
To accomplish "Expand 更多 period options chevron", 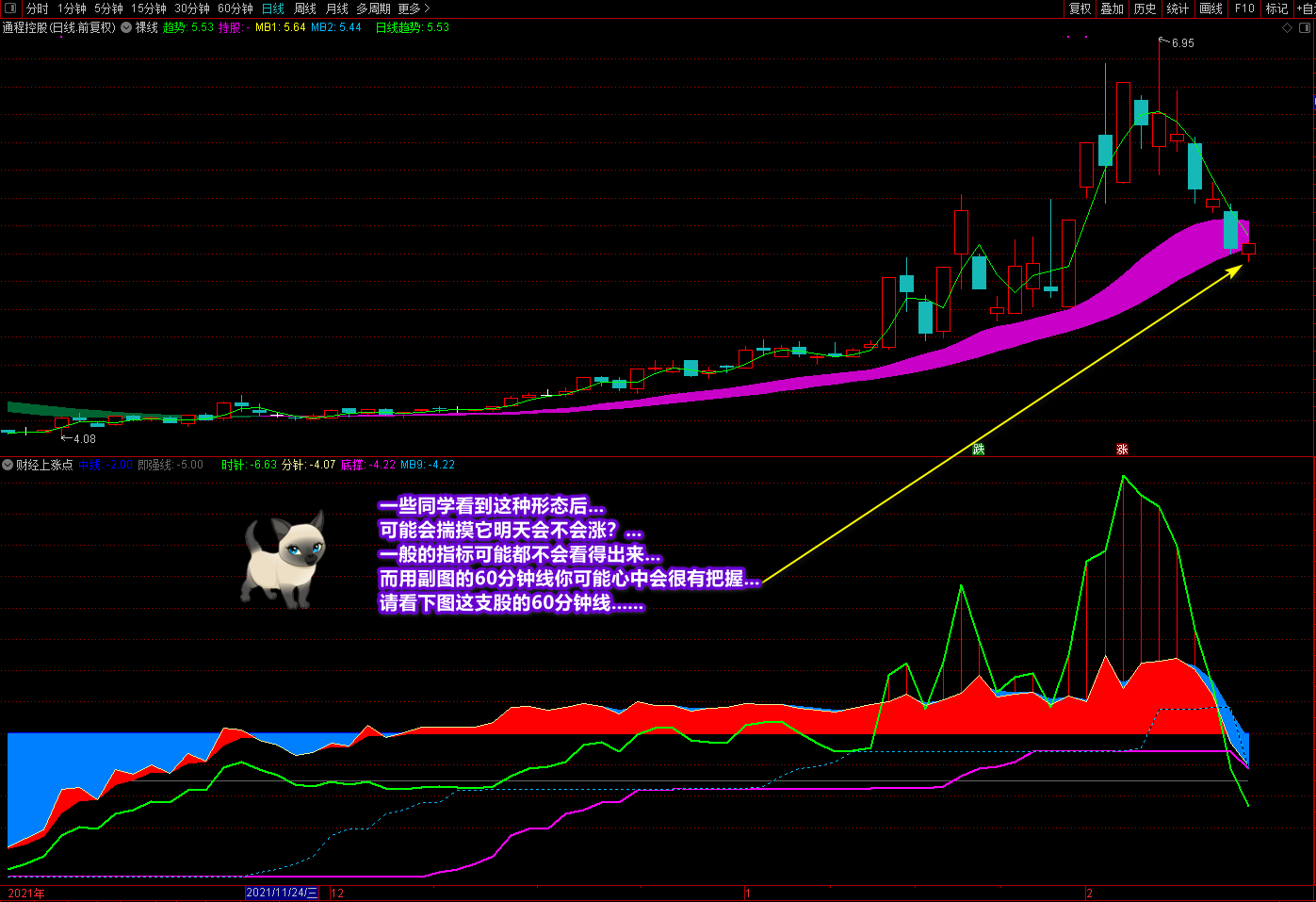I will [427, 8].
